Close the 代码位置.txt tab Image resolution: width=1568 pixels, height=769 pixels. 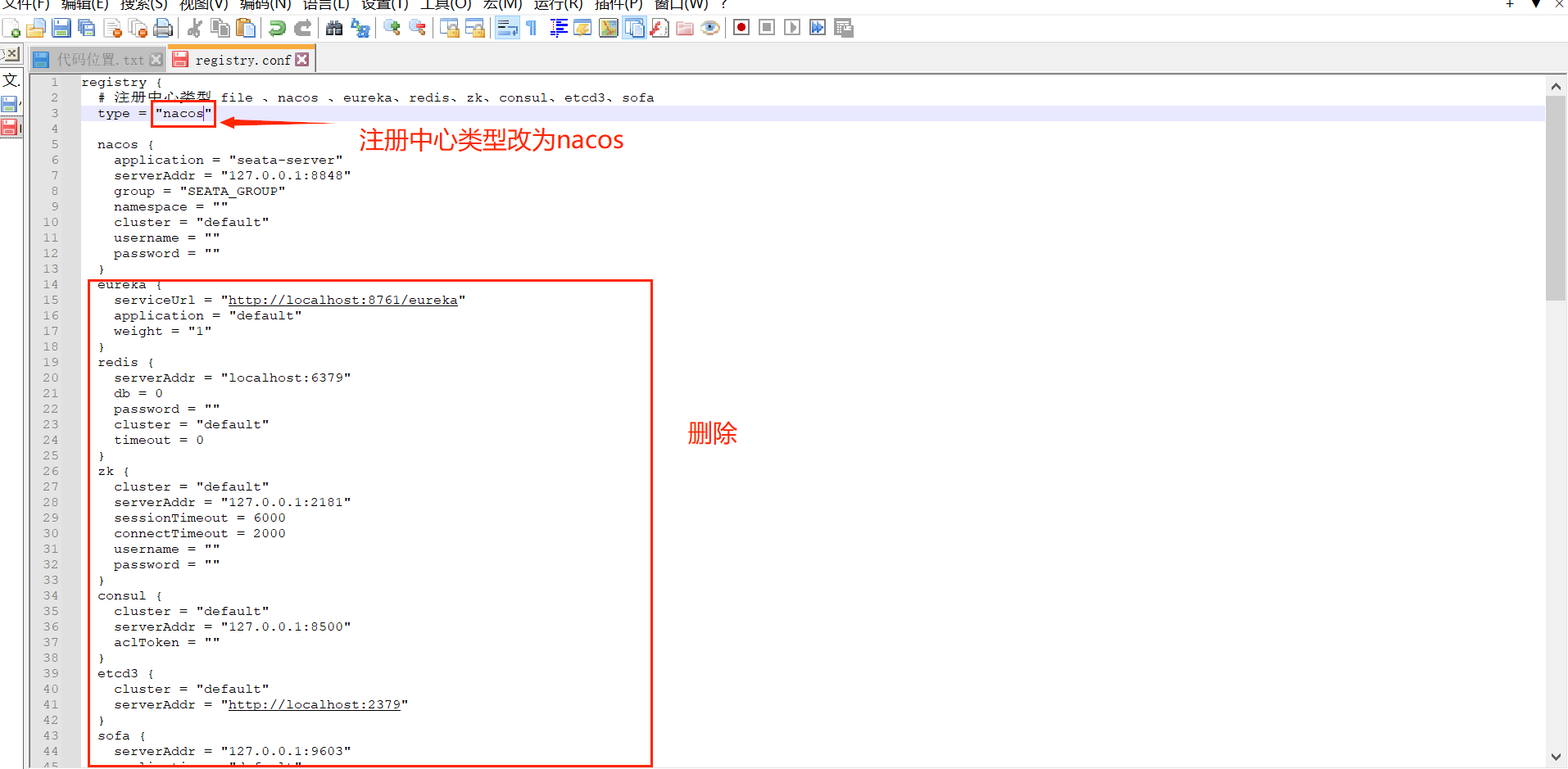(156, 60)
